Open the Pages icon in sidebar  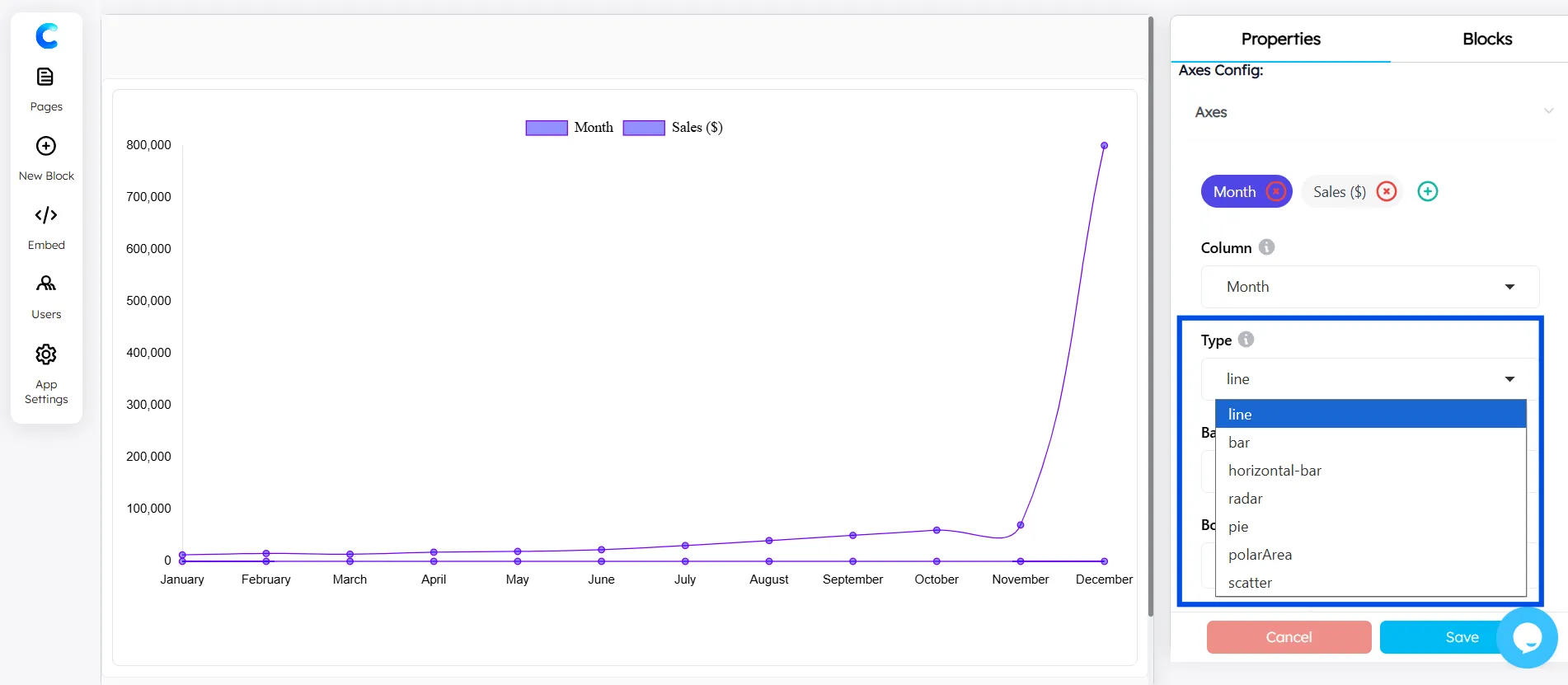click(45, 77)
